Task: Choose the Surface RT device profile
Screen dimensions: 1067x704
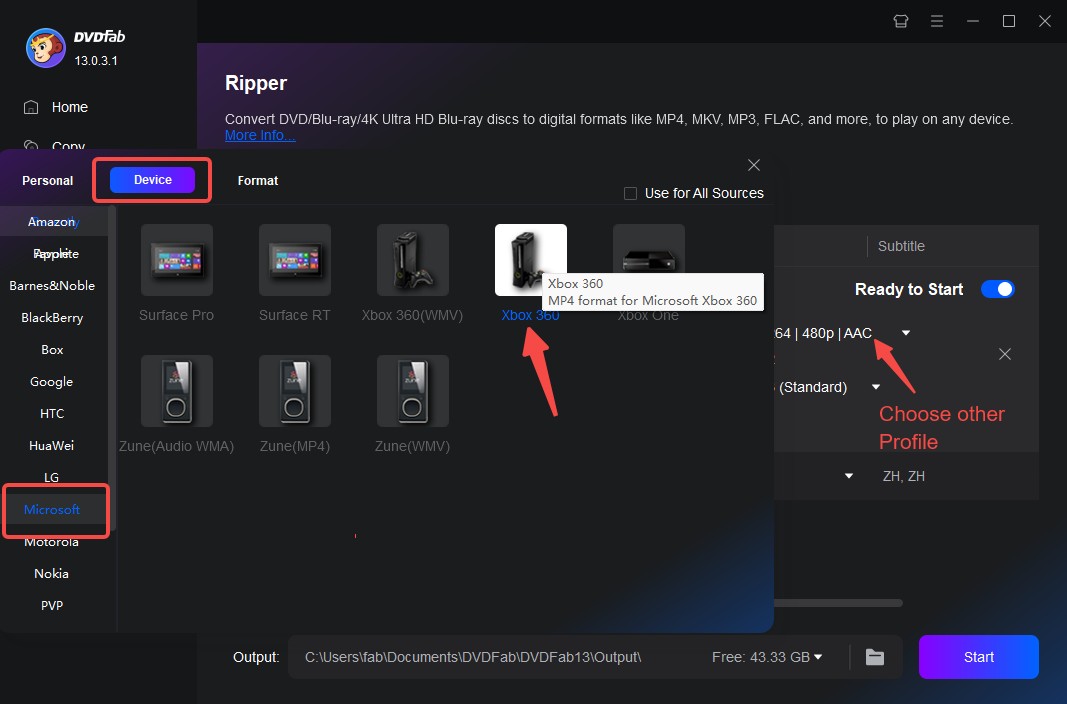Action: [295, 260]
